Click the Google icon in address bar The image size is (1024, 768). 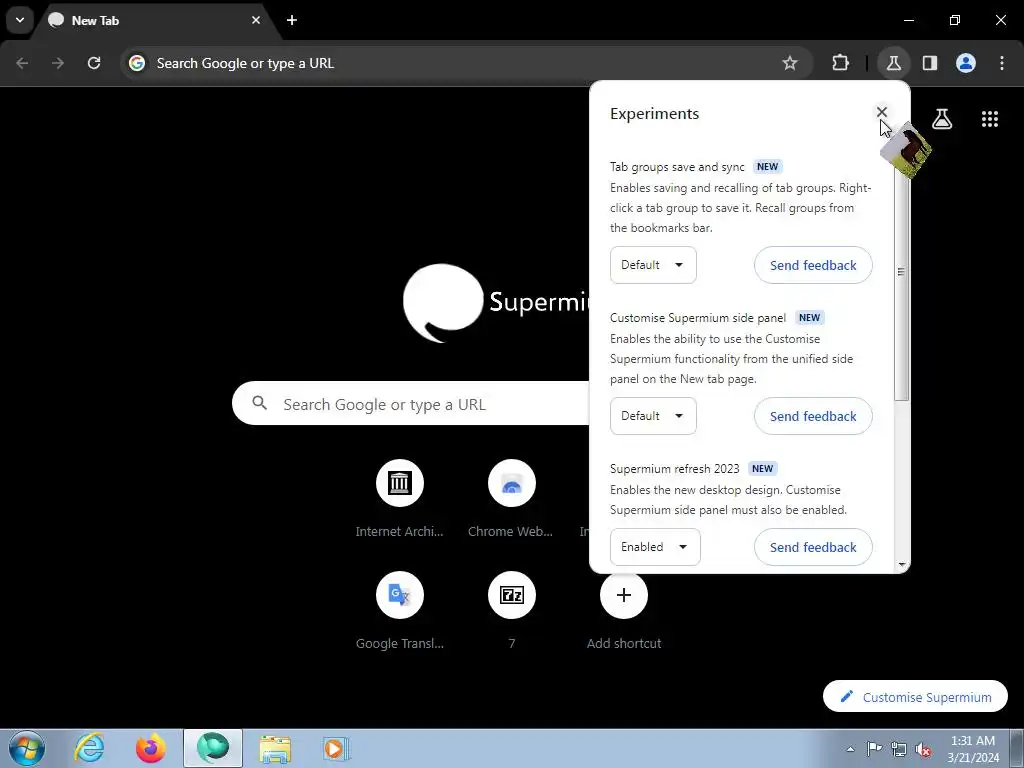137,63
